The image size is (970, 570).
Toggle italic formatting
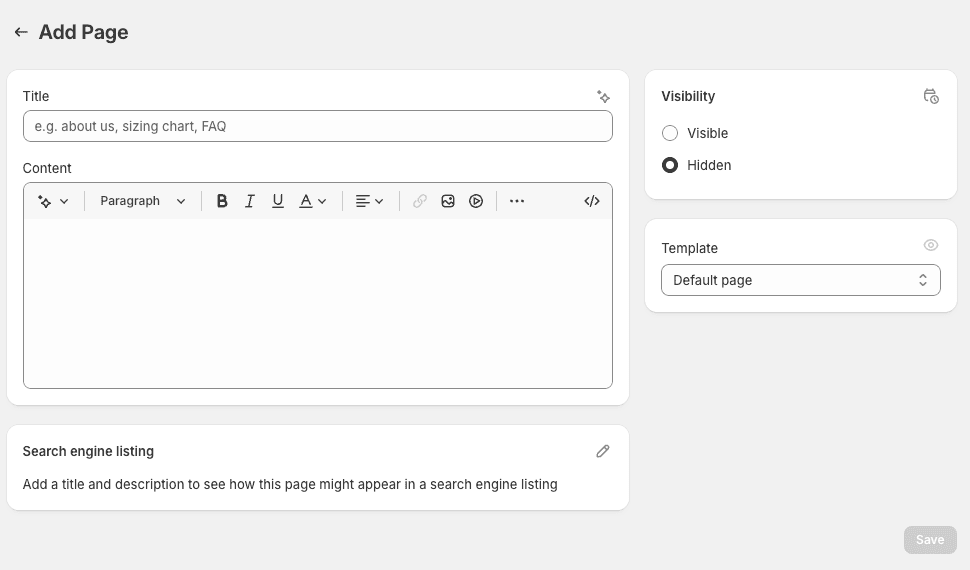click(x=250, y=201)
